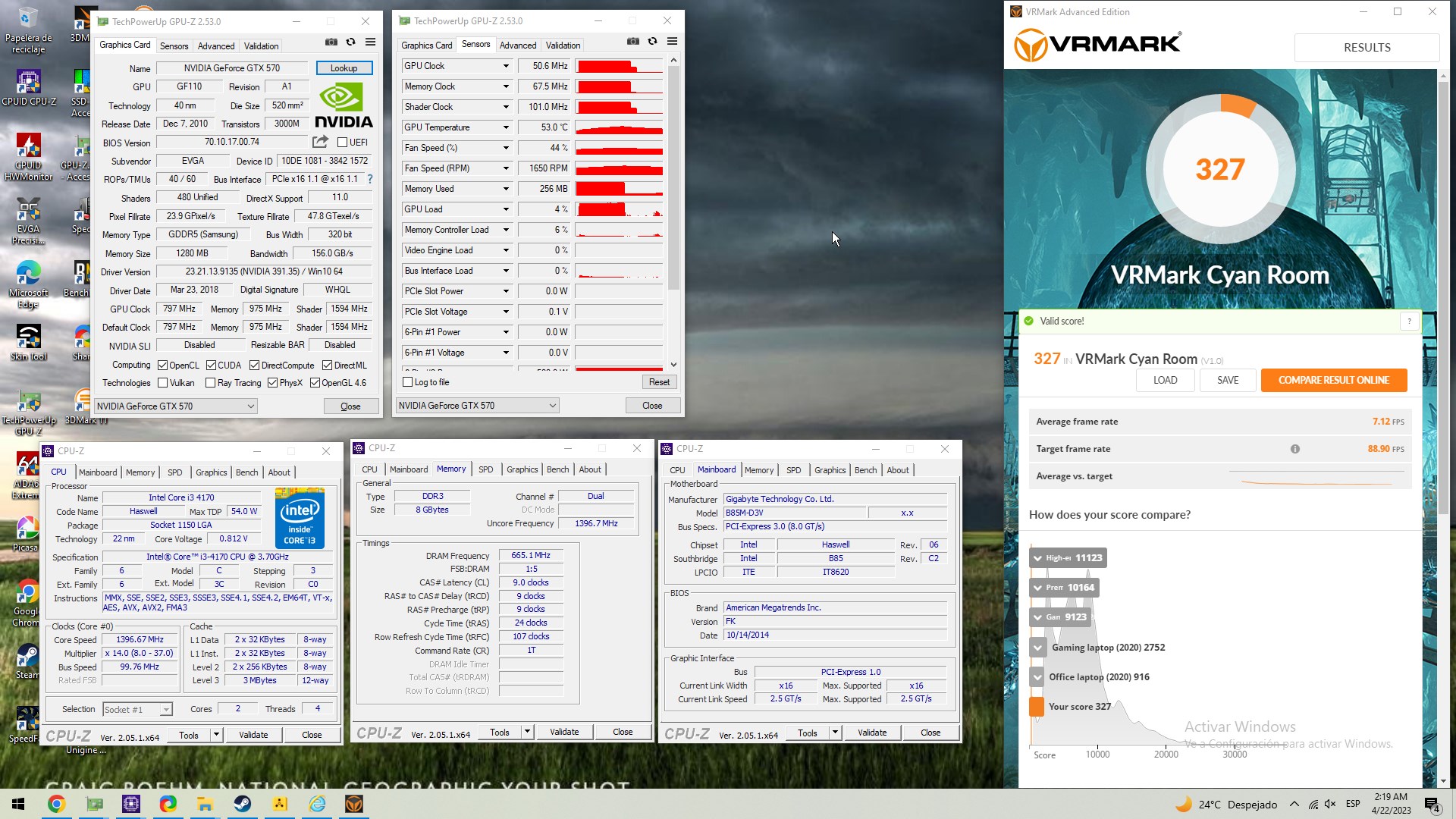Toggle the DirectCompute checkbox

[255, 366]
